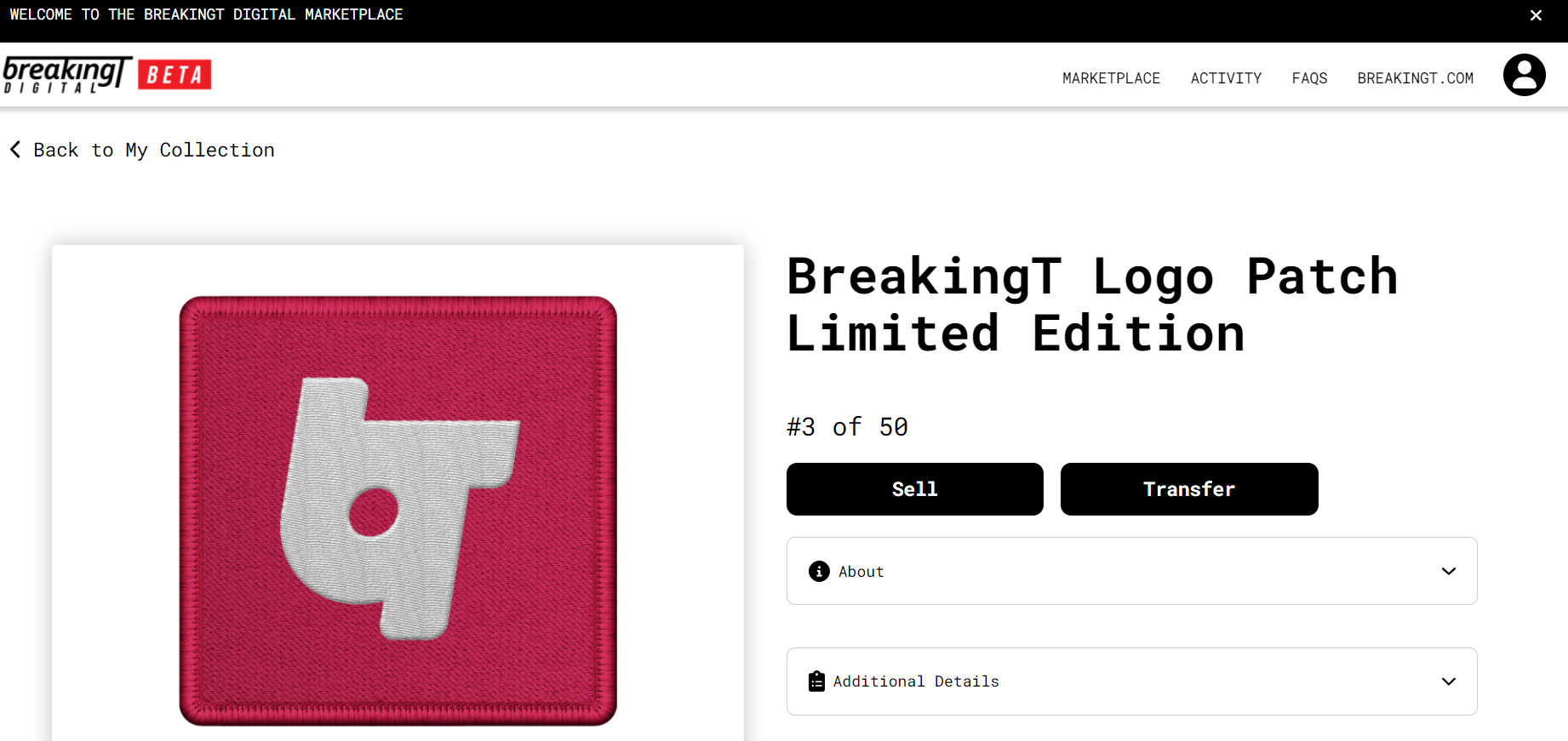This screenshot has height=741, width=1568.
Task: Click the back arrow chevron icon
Action: click(x=15, y=150)
